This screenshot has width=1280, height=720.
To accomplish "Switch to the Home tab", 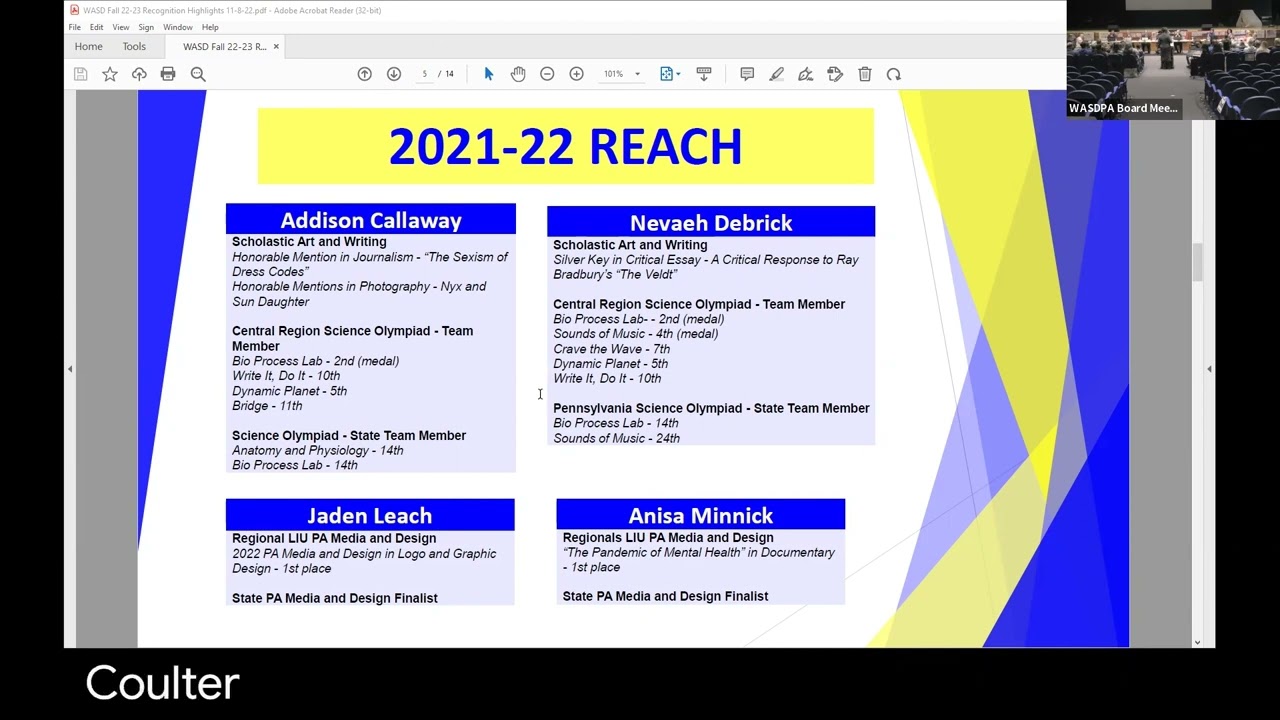I will coord(88,46).
